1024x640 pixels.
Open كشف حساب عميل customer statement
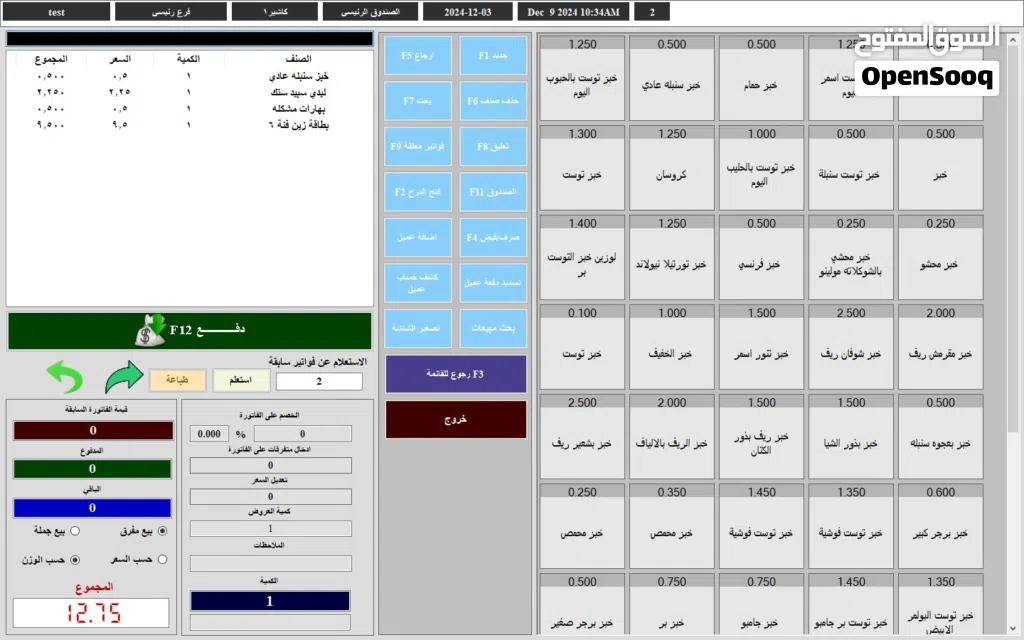(x=418, y=283)
